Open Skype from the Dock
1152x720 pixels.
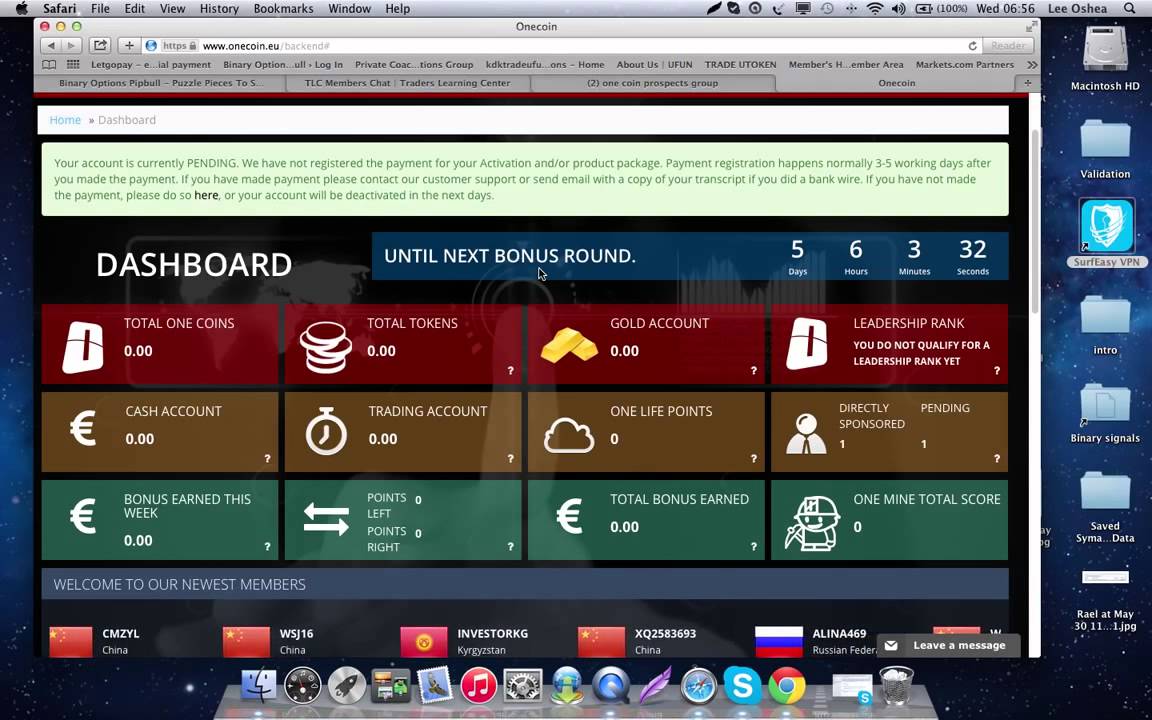743,685
